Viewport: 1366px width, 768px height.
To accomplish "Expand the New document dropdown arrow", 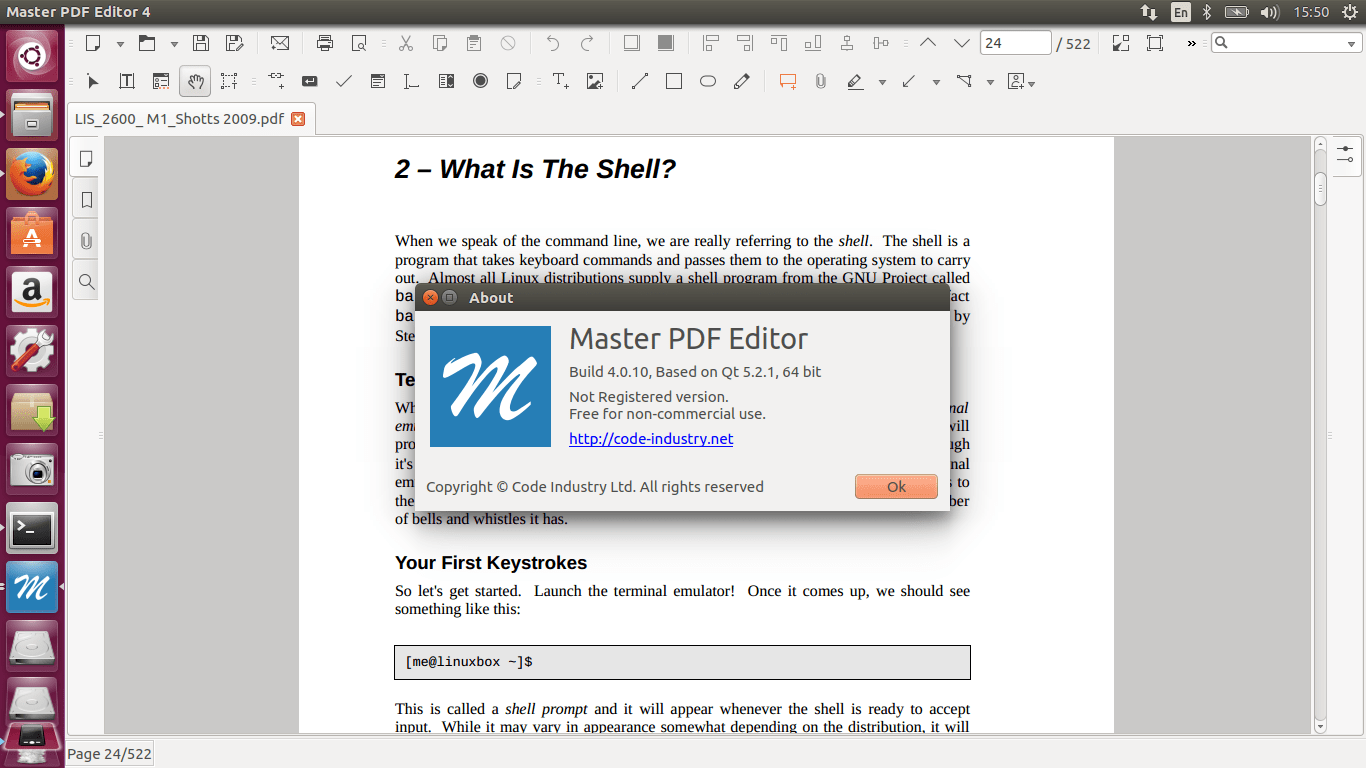I will 120,44.
